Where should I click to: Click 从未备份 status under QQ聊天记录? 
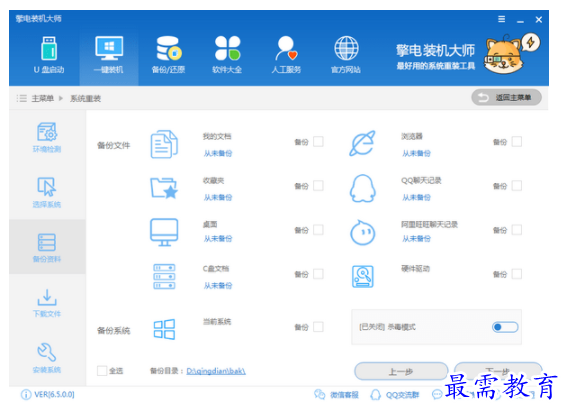(416, 197)
